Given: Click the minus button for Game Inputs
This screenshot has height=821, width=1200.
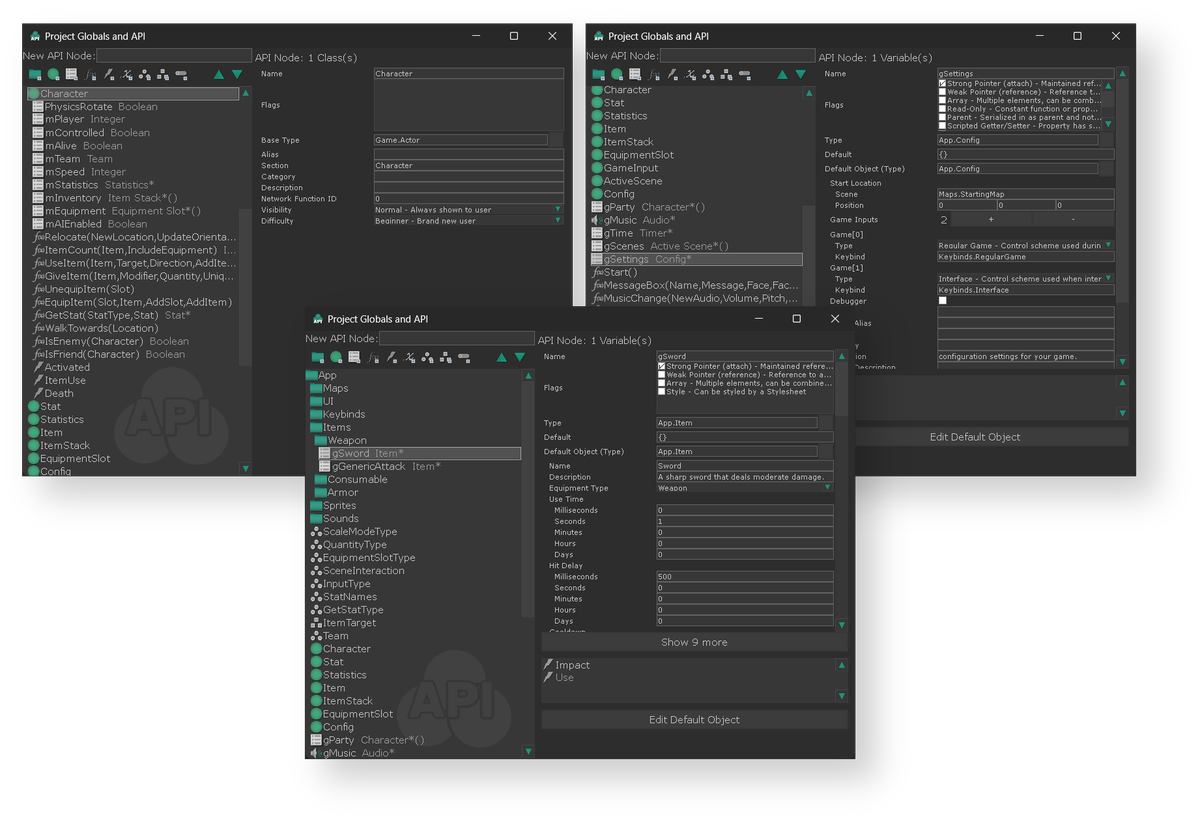Looking at the screenshot, I should [x=1072, y=219].
